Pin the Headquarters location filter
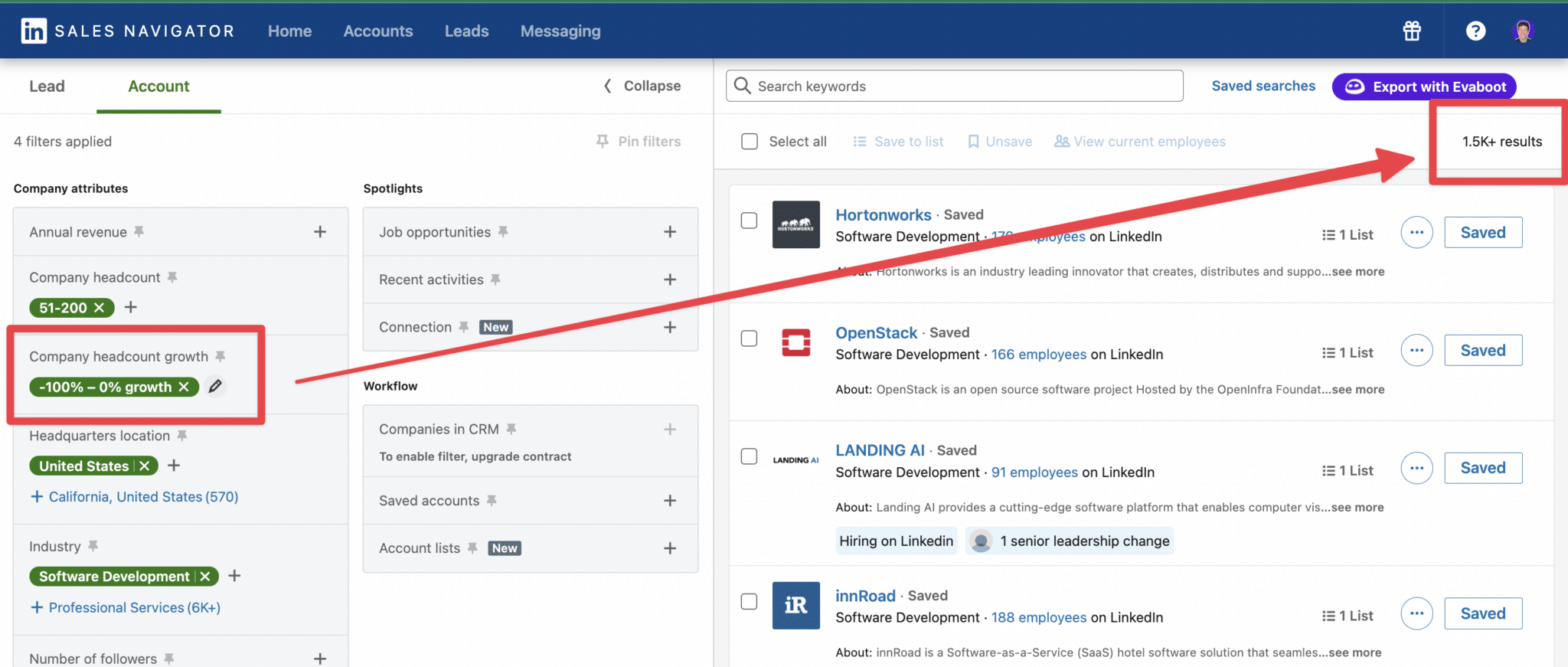 pos(182,435)
